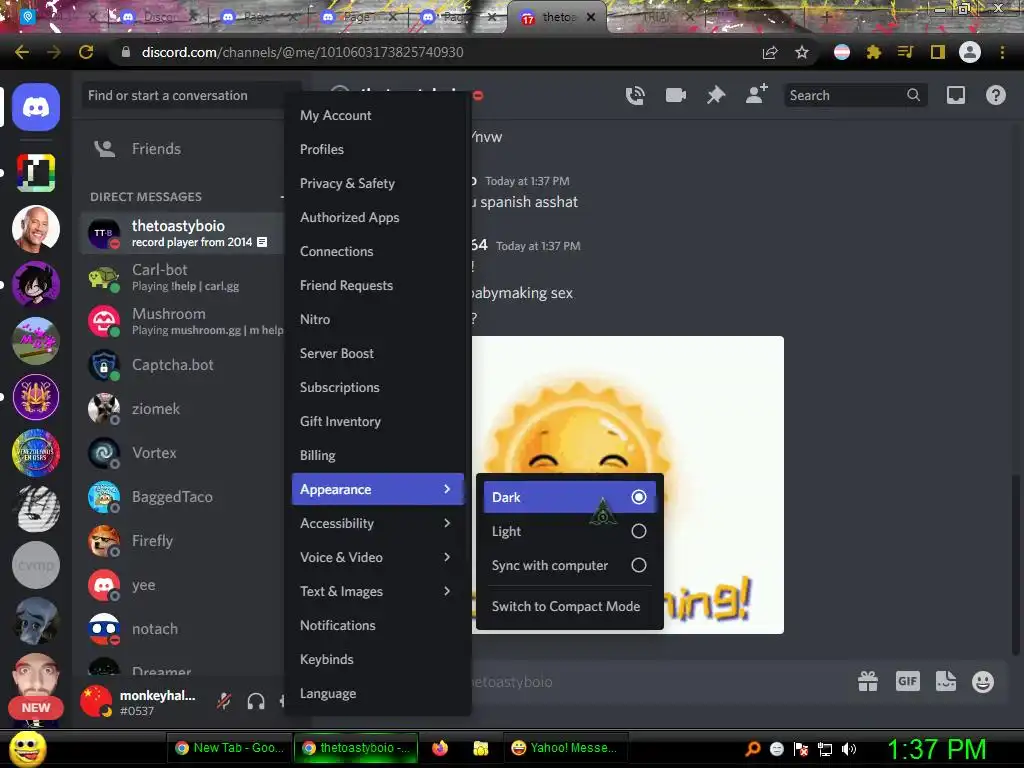Reload the page
Viewport: 1024px width, 768px height.
pyautogui.click(x=86, y=52)
